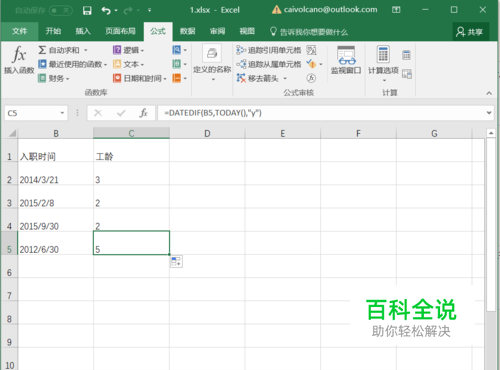Click Trace Precedents (追踪引用单元格)
The width and height of the screenshot is (500, 370).
[x=269, y=50]
